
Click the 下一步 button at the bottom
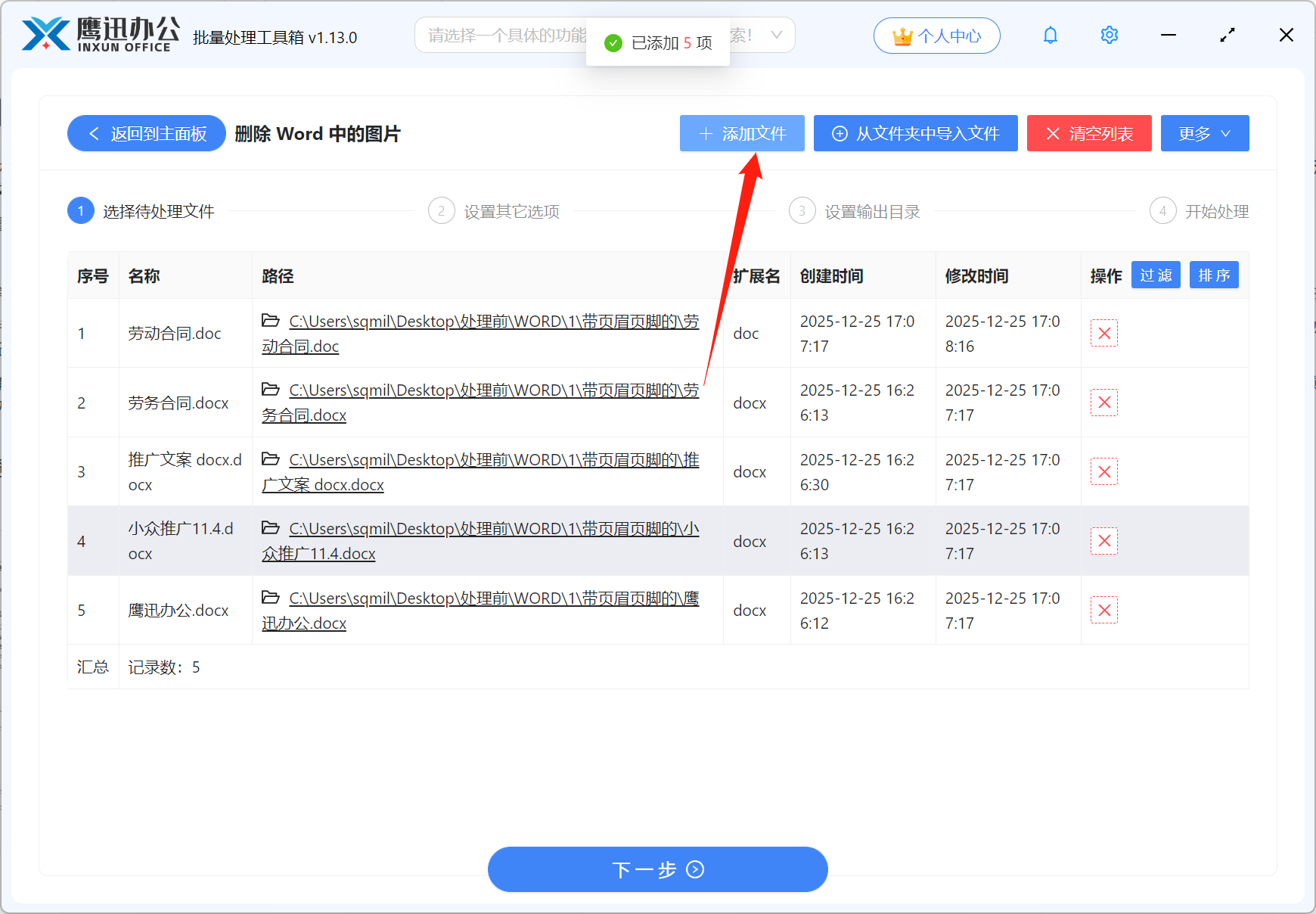tap(657, 869)
